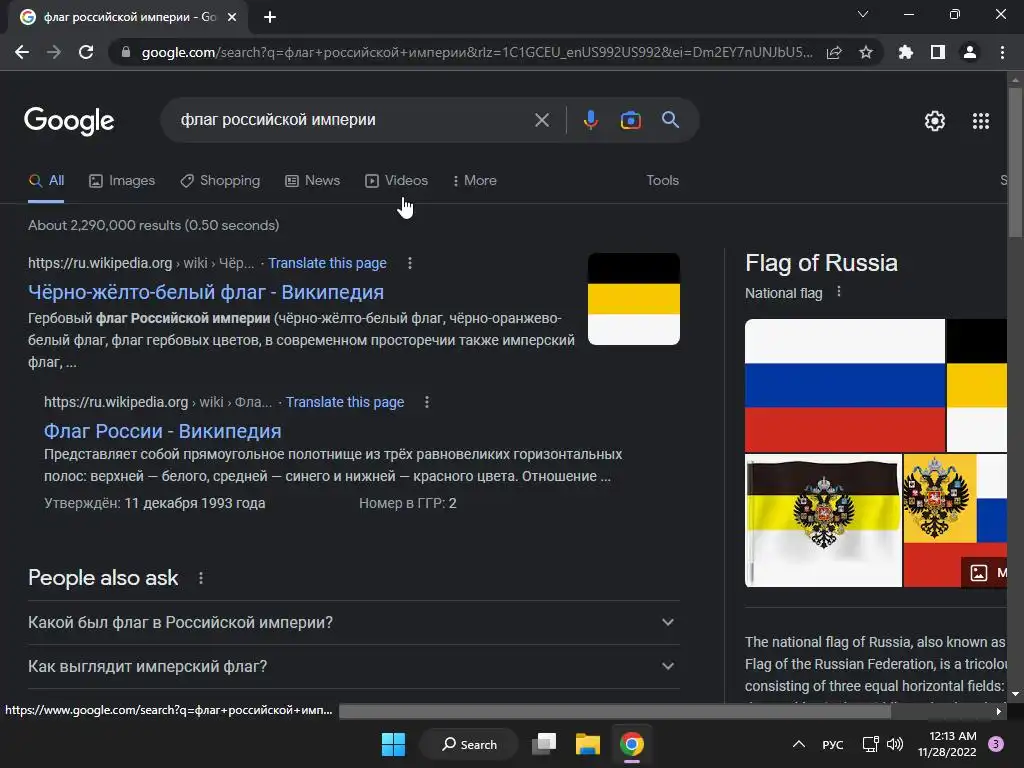Click into the Google search field
Image resolution: width=1024 pixels, height=768 pixels.
353,120
